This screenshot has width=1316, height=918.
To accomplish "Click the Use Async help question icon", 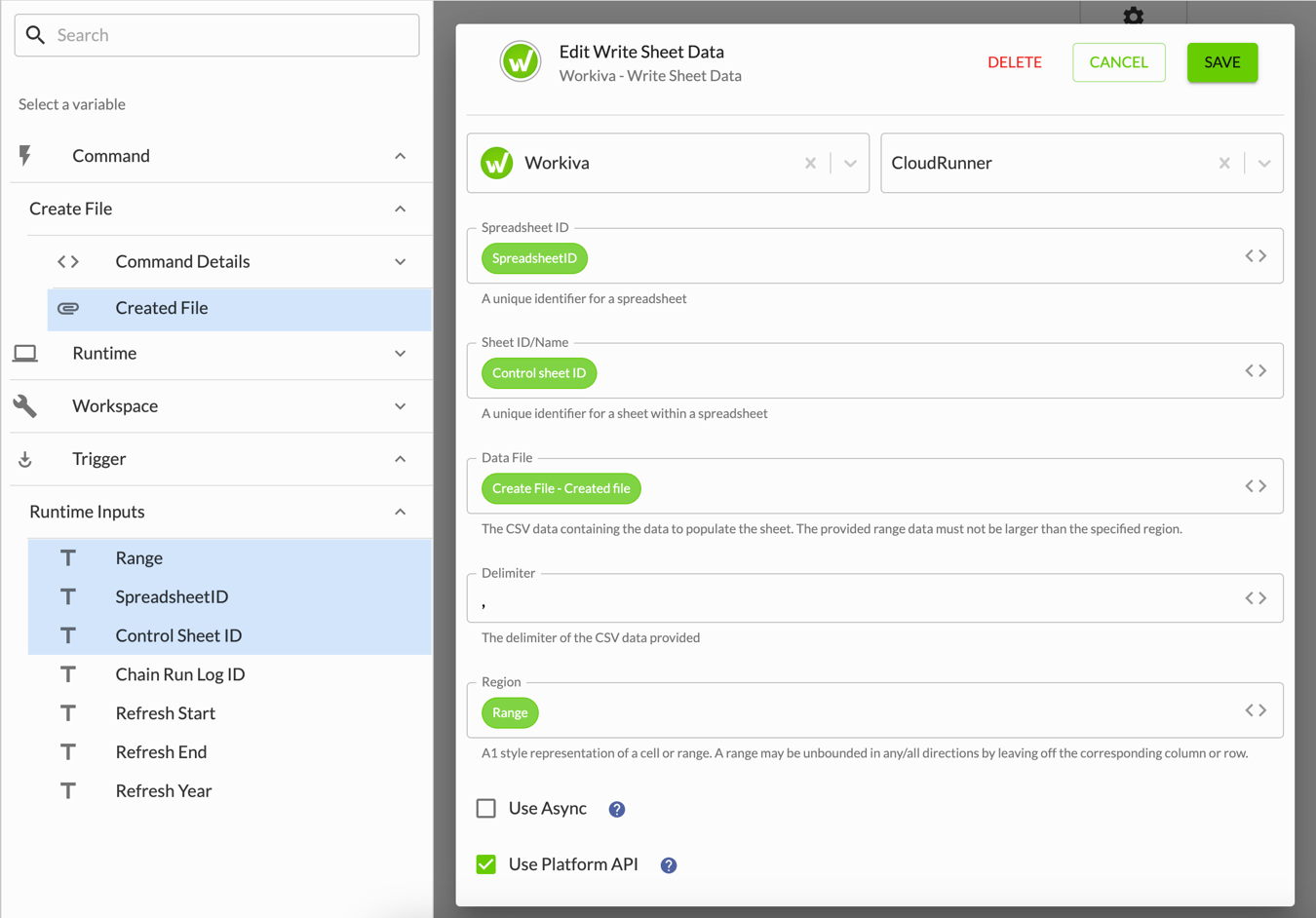I will pyautogui.click(x=617, y=809).
